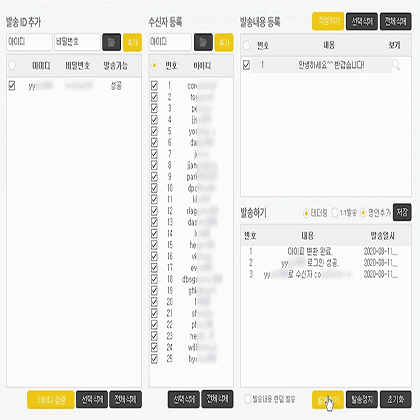This screenshot has width=420, height=420.
Task: Focus the 비밀번호 input field
Action: tap(77, 42)
